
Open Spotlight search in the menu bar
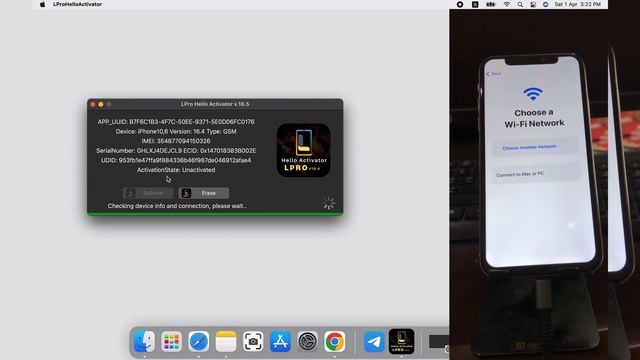point(520,4)
